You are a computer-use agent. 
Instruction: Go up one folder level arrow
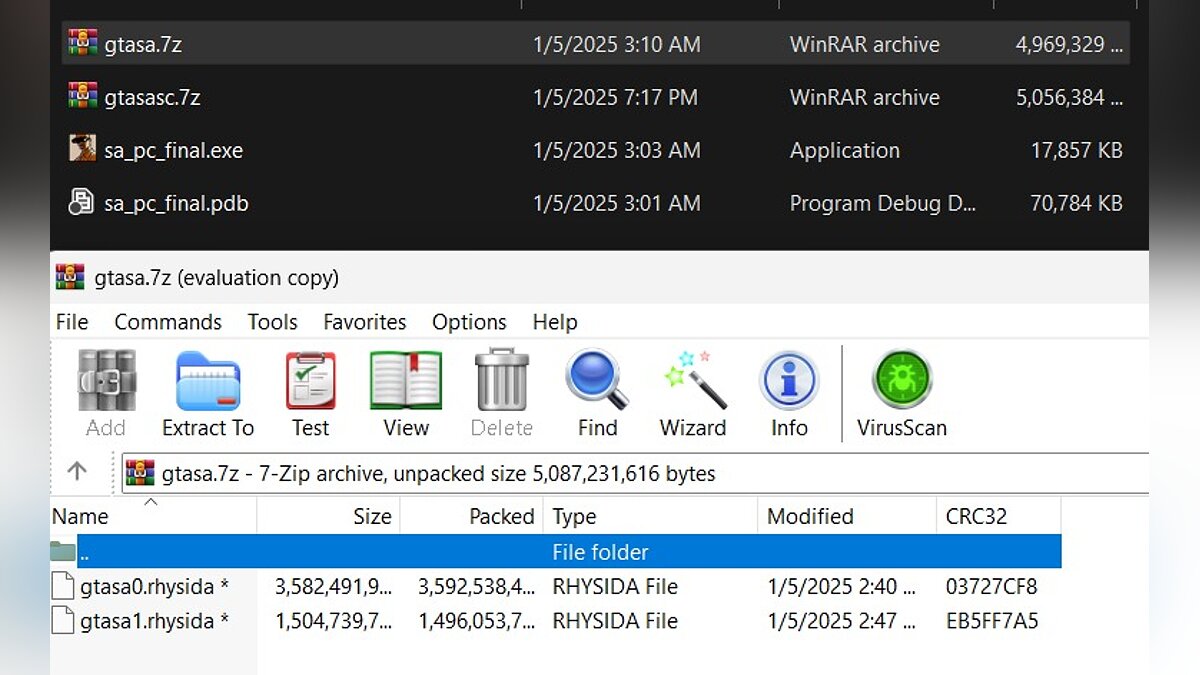[77, 472]
